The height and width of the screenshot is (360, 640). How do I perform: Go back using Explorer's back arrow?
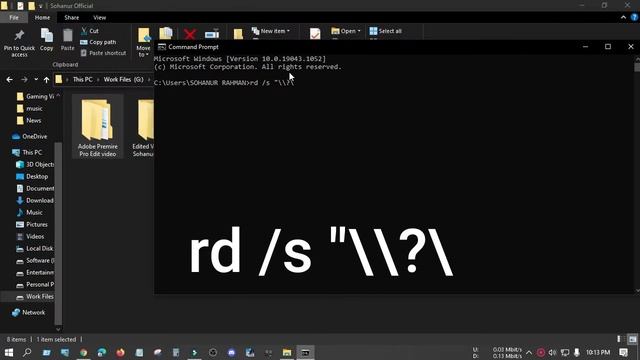(9, 80)
